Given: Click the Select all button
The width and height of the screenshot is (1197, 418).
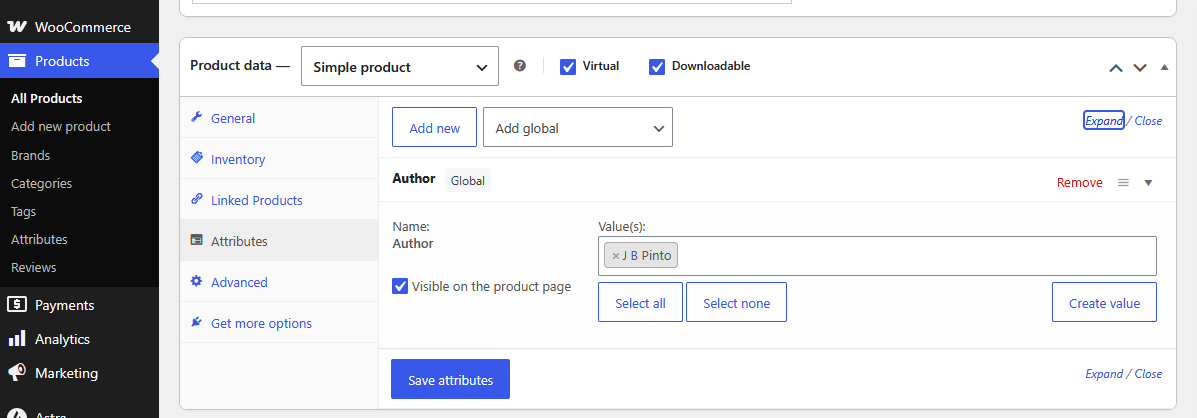Looking at the screenshot, I should 640,302.
